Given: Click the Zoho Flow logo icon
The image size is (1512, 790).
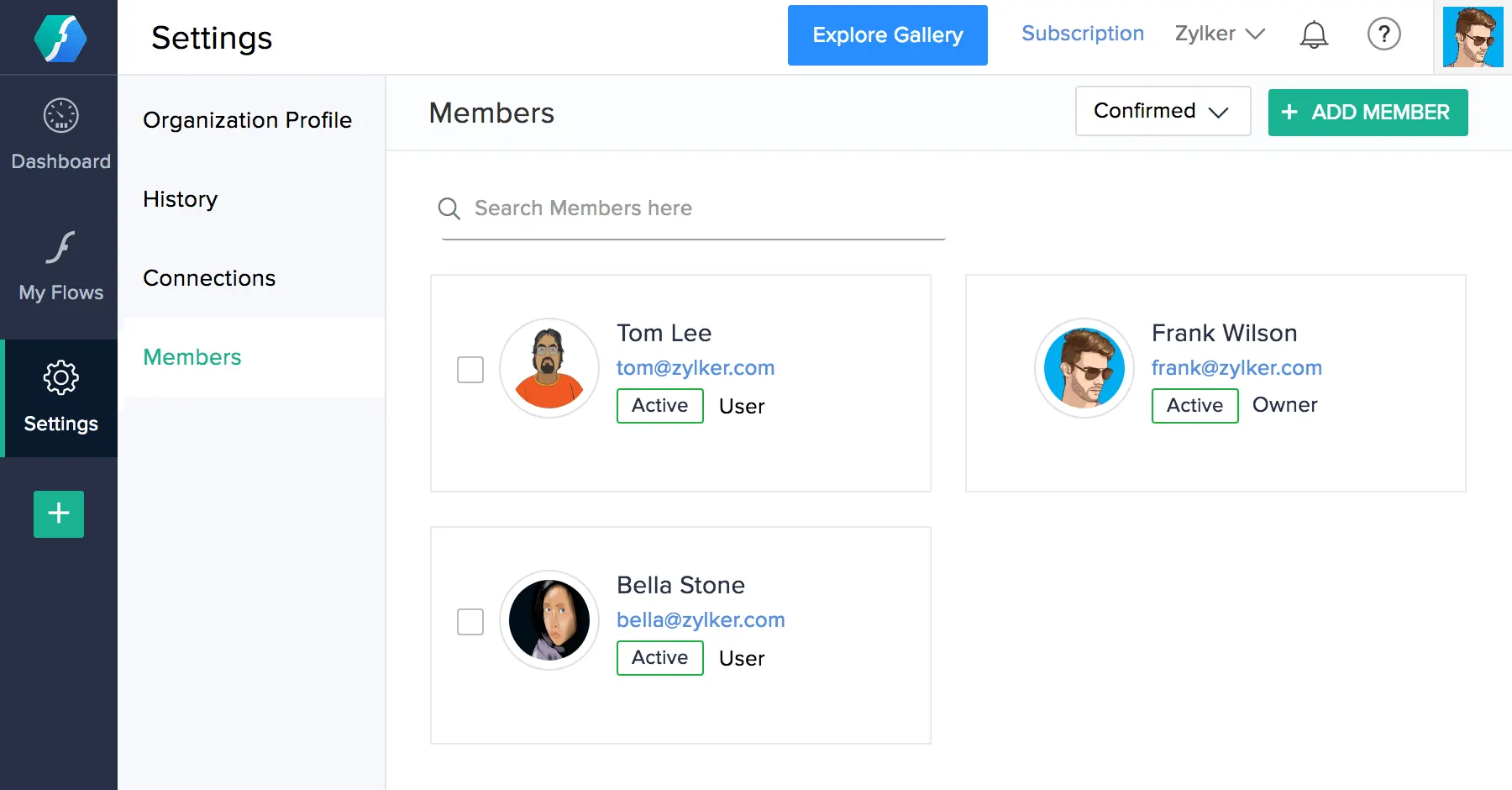Looking at the screenshot, I should pyautogui.click(x=60, y=38).
